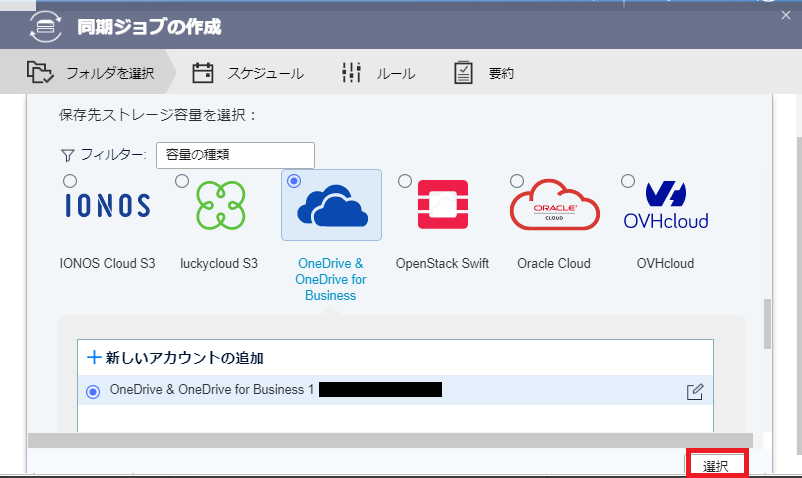The width and height of the screenshot is (802, 478).
Task: Select the OpenStack Swift red logo
Action: pyautogui.click(x=443, y=204)
